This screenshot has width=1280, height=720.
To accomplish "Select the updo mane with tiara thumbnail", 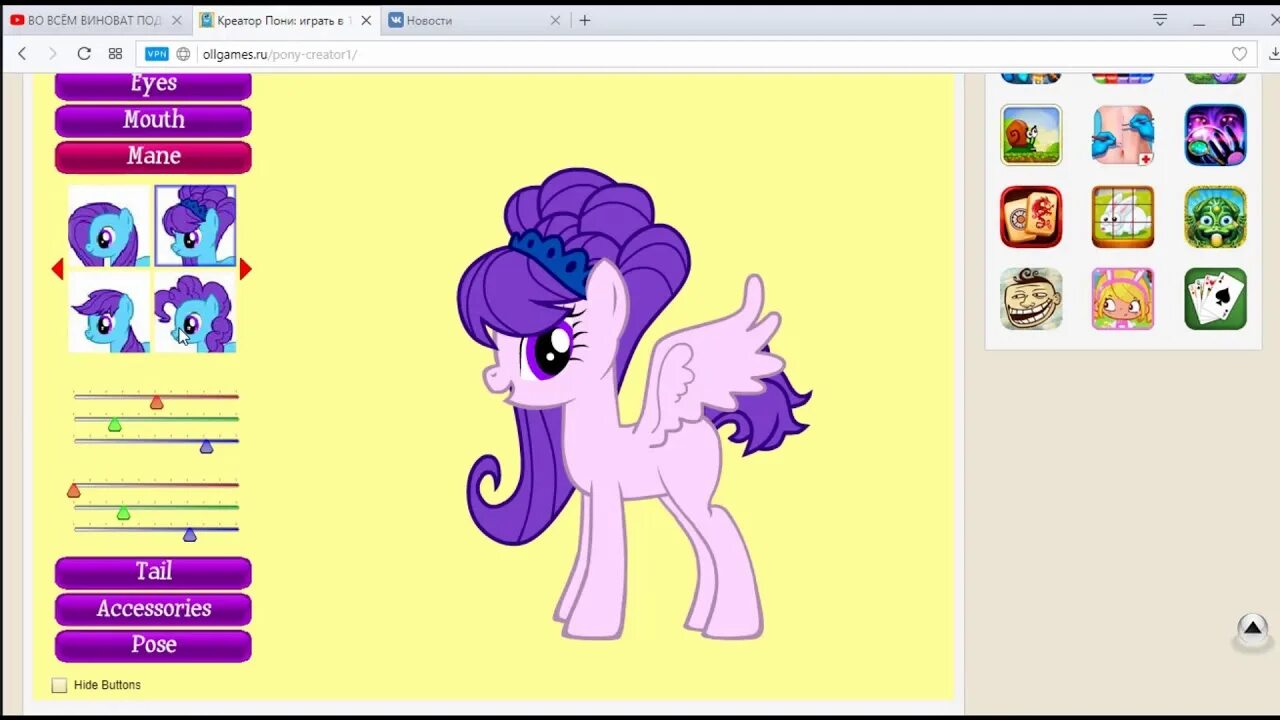I will pyautogui.click(x=195, y=226).
